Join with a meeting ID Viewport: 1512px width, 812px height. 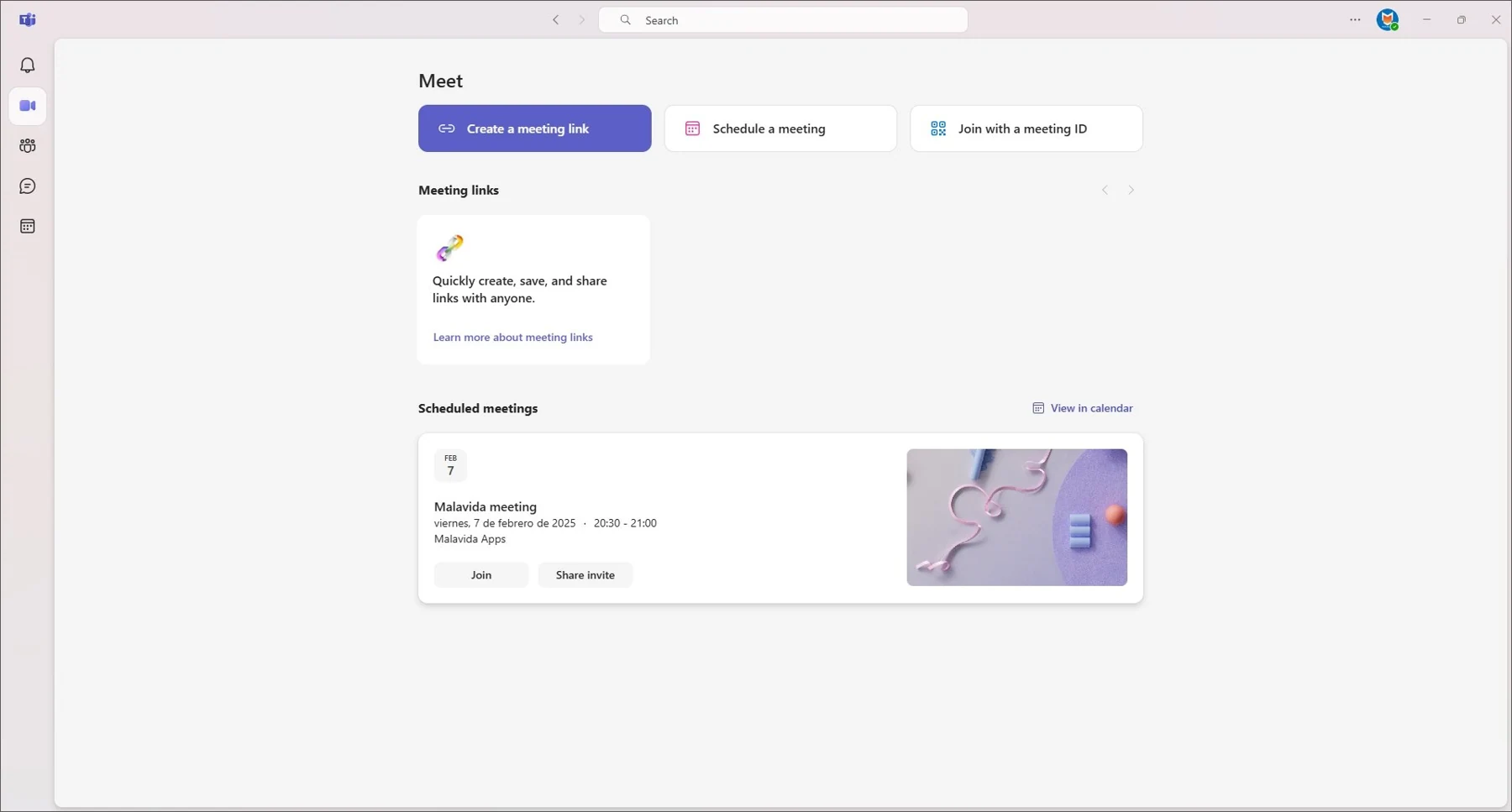click(1026, 128)
